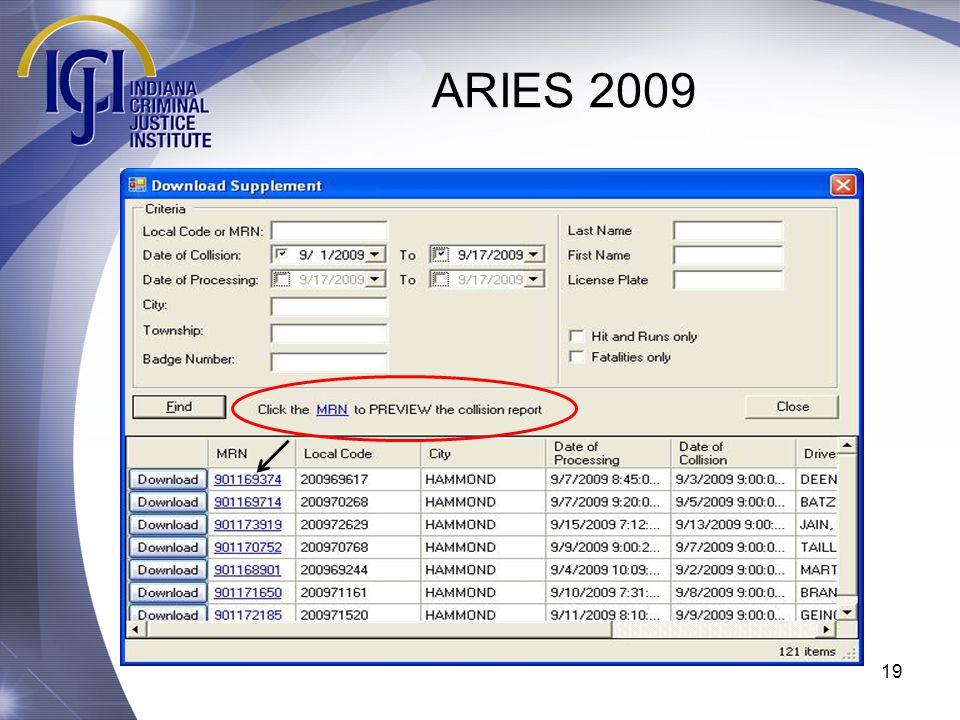Select collision date cell 9/3/2009 9:00
960x720 pixels.
(x=733, y=479)
